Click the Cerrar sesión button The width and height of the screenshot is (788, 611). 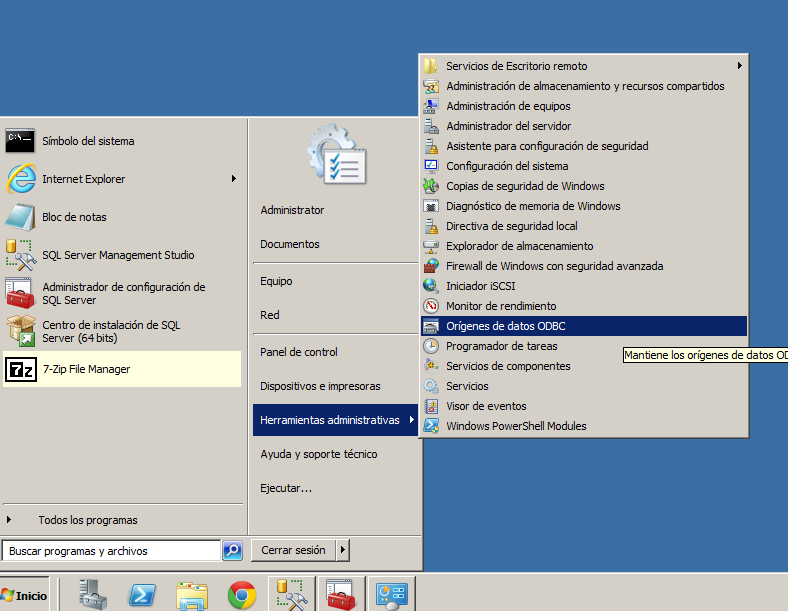pyautogui.click(x=293, y=550)
